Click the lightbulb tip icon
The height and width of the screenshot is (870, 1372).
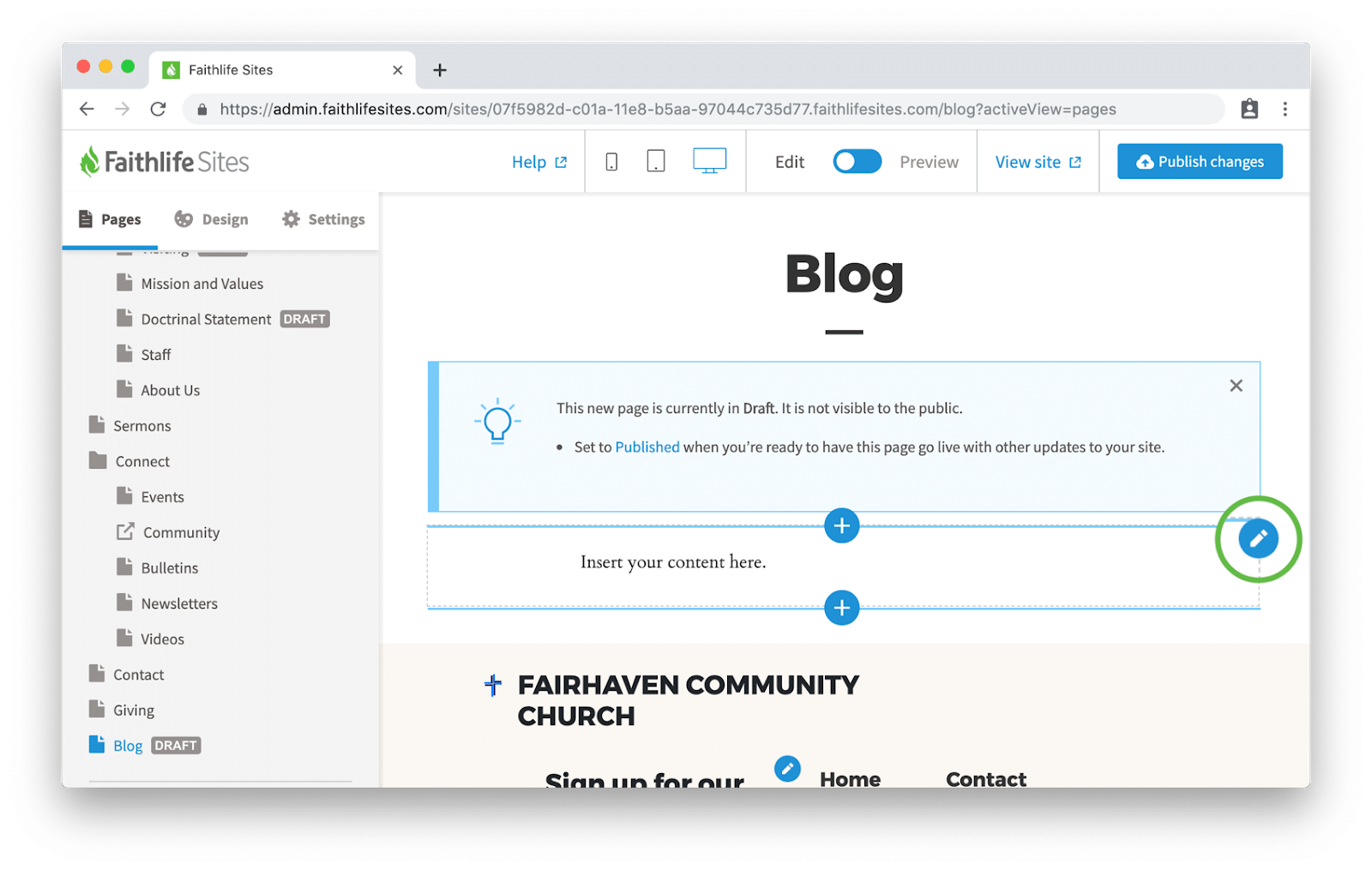click(497, 421)
